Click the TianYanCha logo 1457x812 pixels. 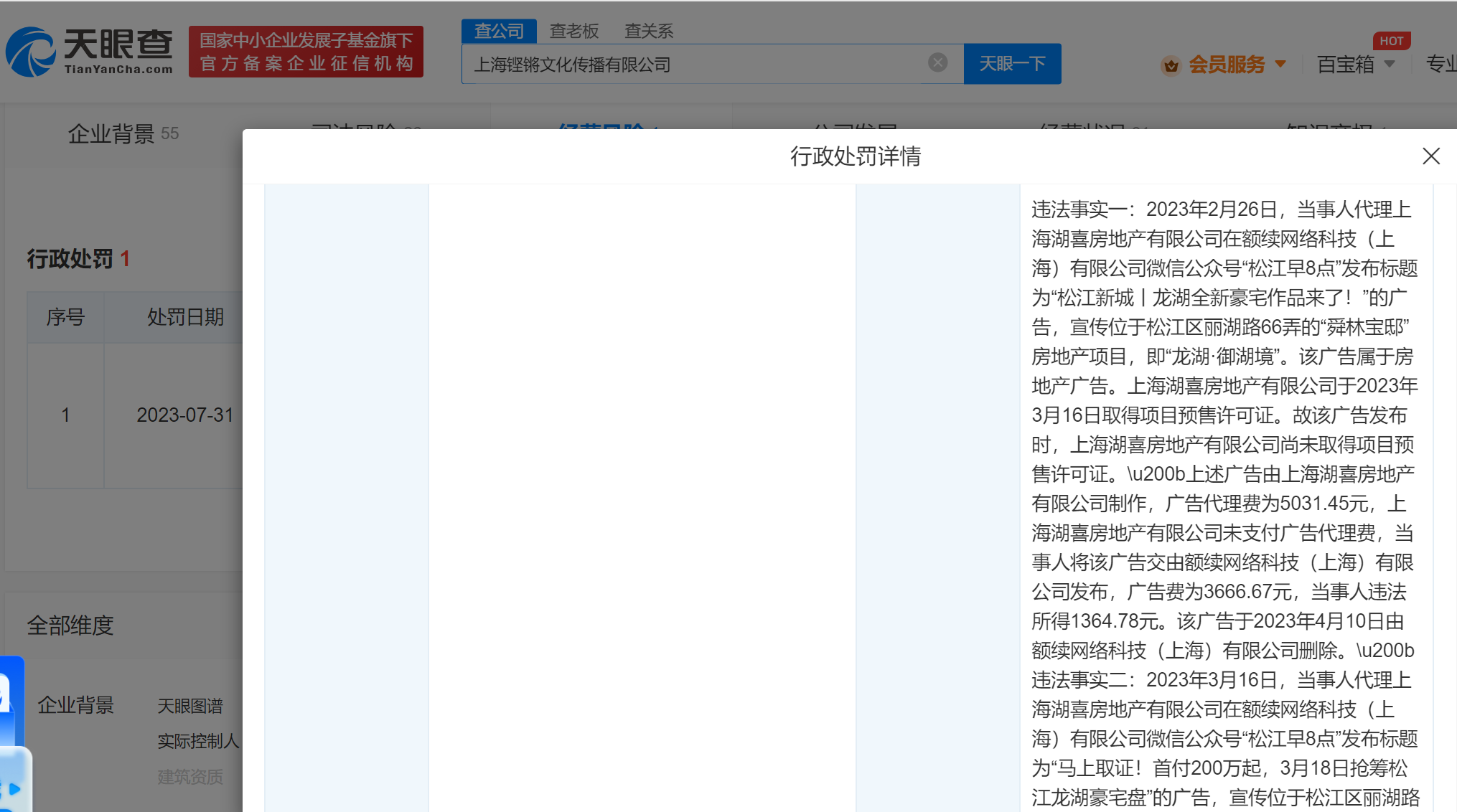90,51
